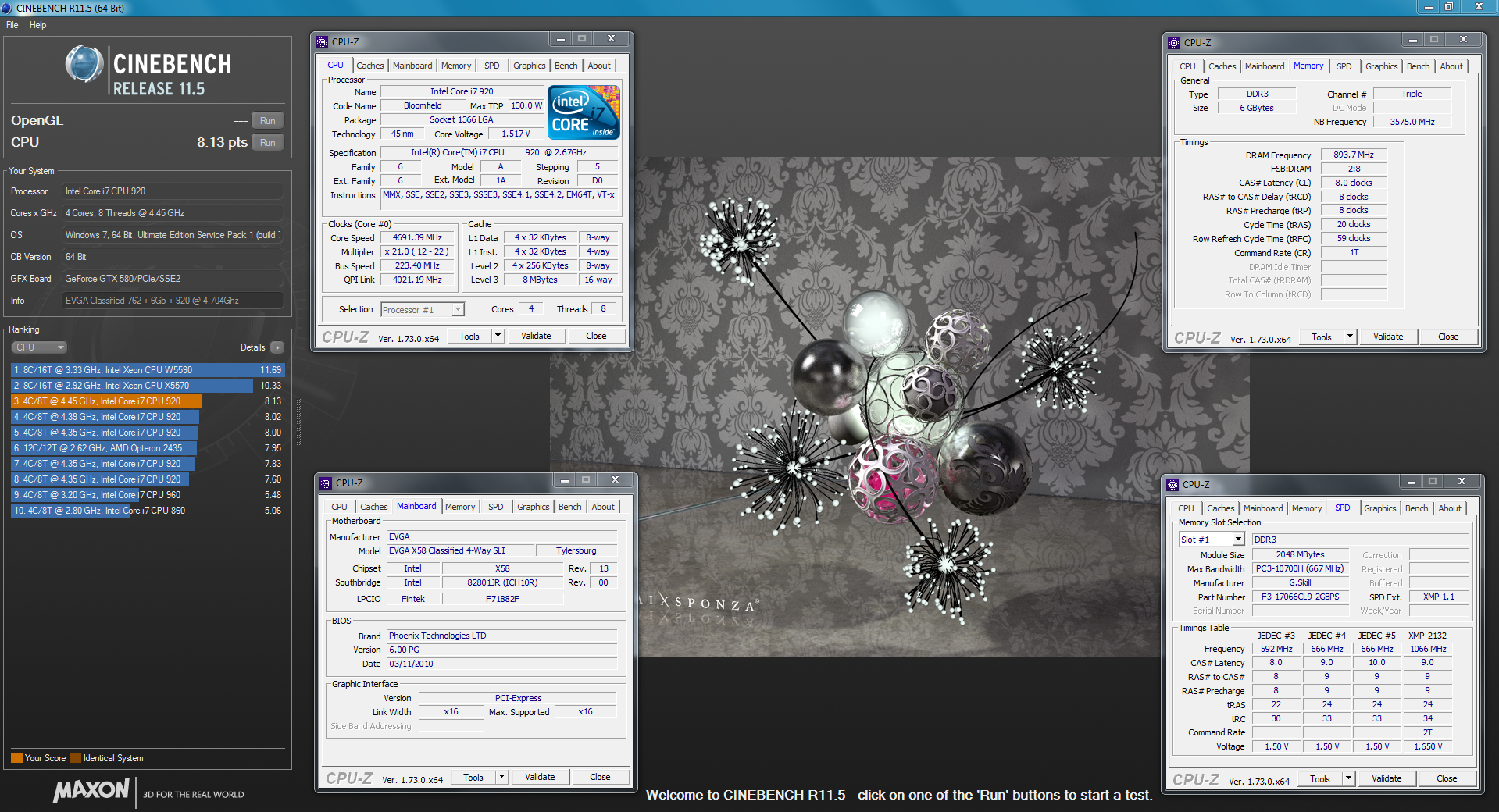Click the orange Your Score legend swatch
The width and height of the screenshot is (1499, 812).
(16, 758)
